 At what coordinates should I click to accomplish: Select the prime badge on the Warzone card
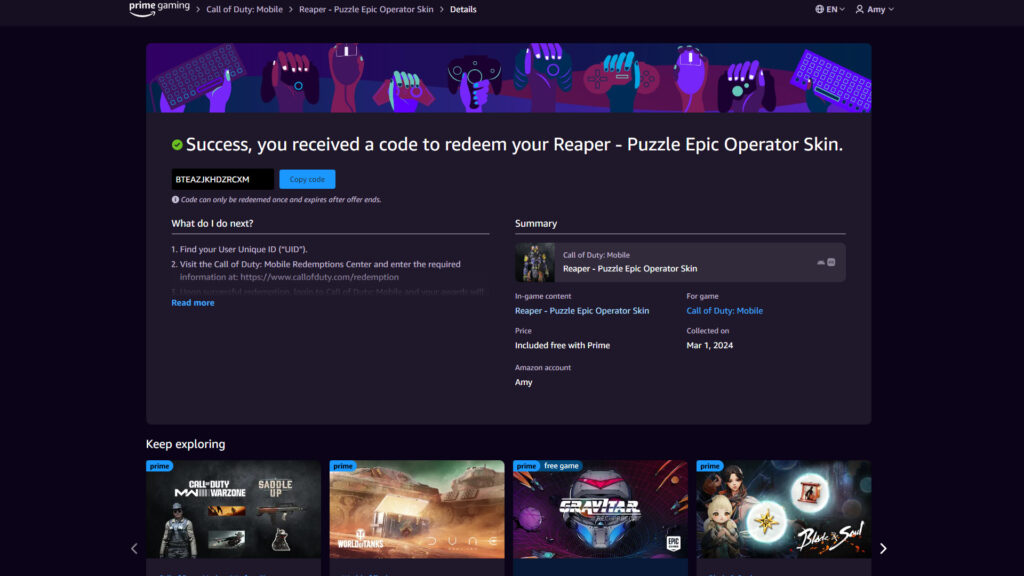(158, 466)
